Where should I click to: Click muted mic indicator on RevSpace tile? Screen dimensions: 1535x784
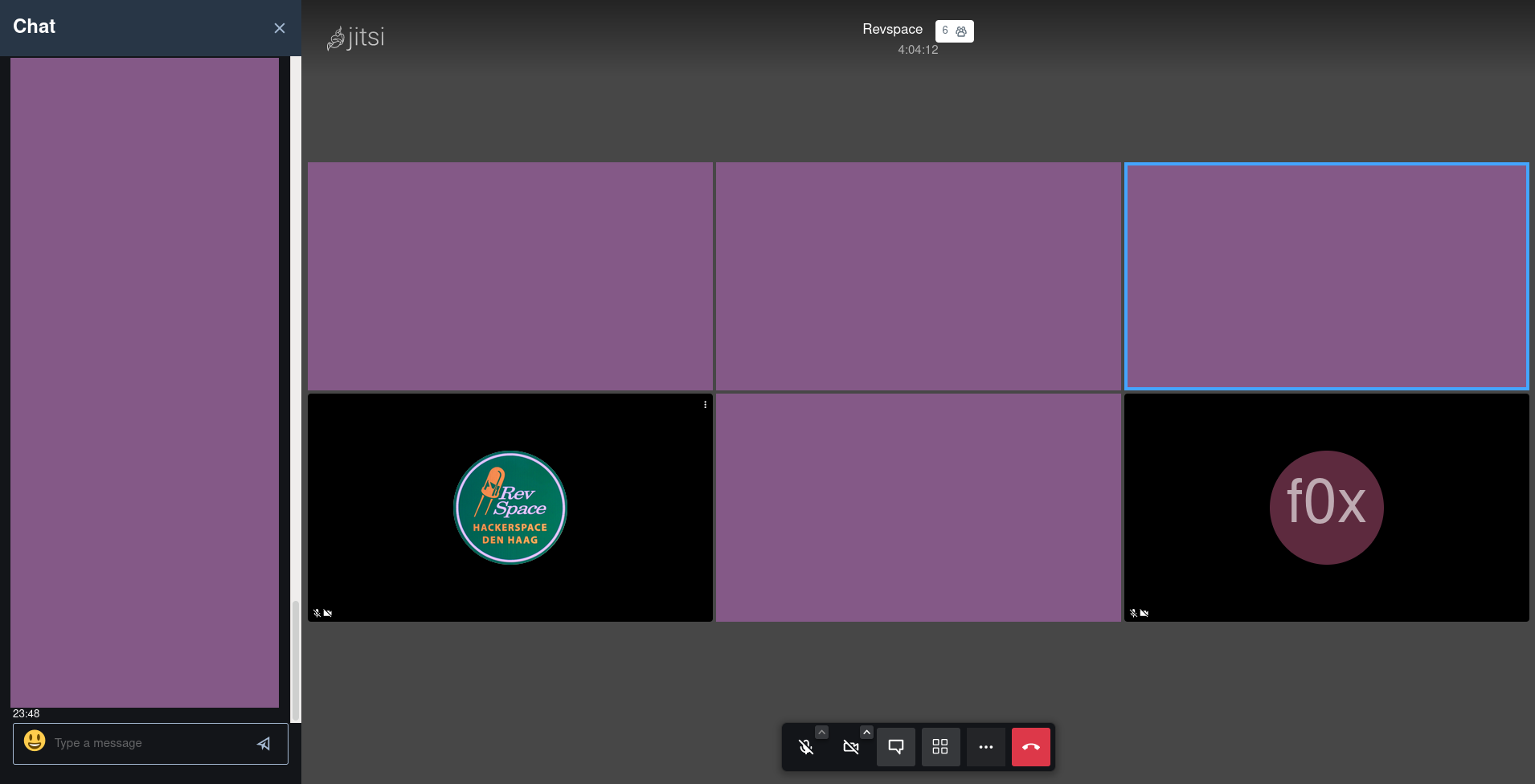pyautogui.click(x=317, y=613)
